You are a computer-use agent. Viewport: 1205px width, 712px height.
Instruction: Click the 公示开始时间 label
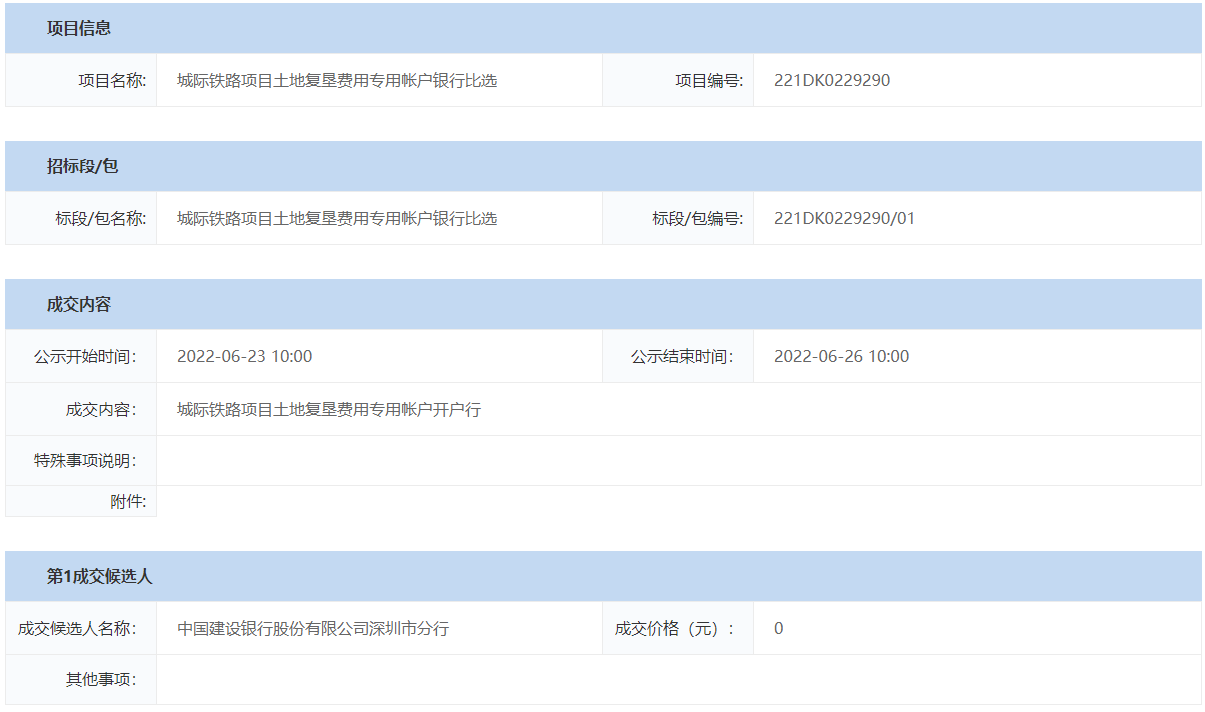click(x=85, y=356)
